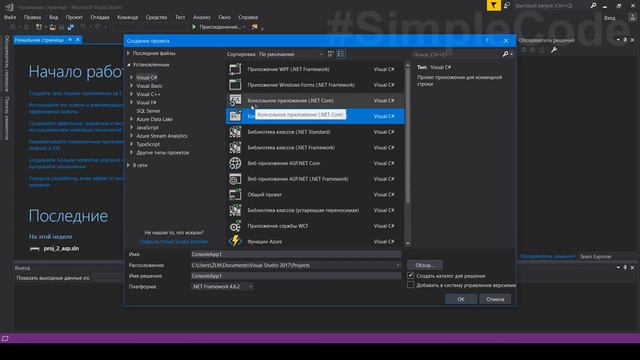Select the TypeScript tree item
640x360 pixels.
(x=148, y=144)
